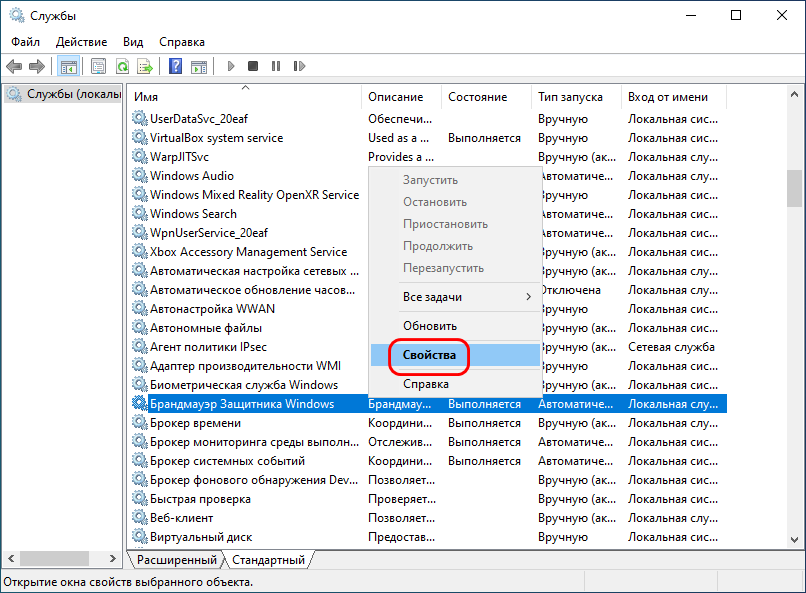The width and height of the screenshot is (806, 593).
Task: Click the gear icon beside UserDataSvc_20eaf
Action: (139, 118)
